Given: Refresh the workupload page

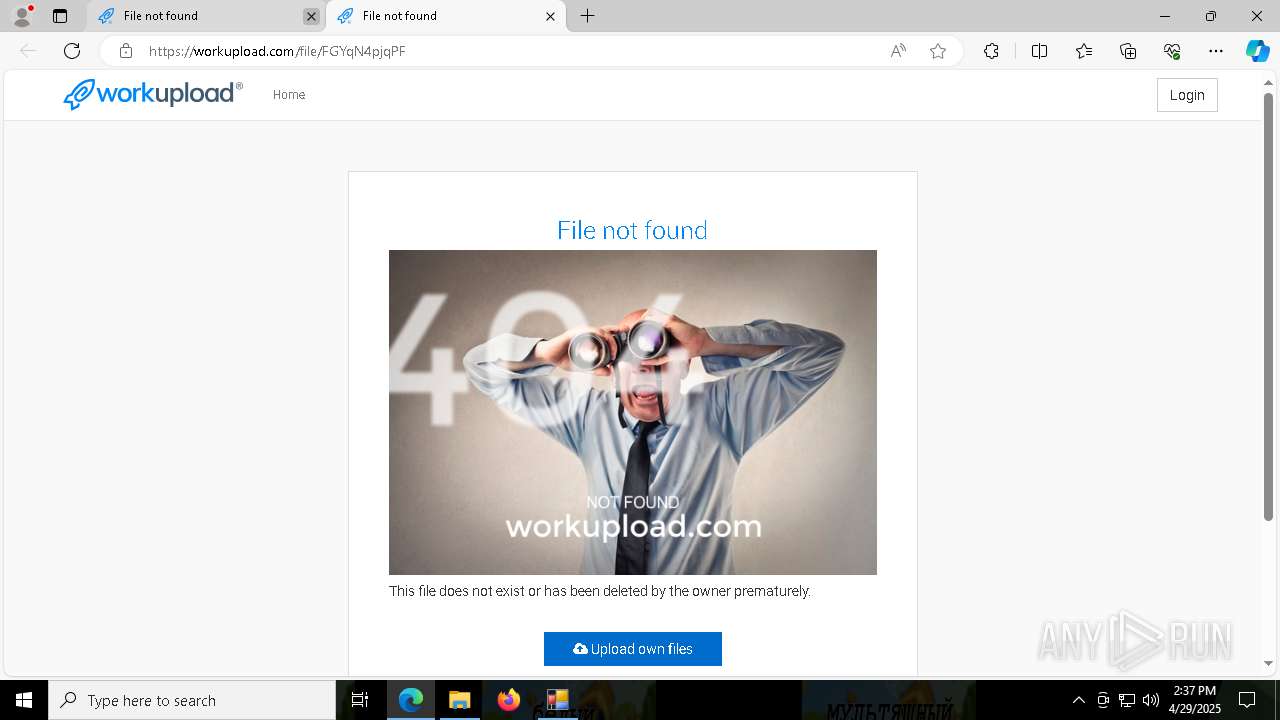Looking at the screenshot, I should point(72,51).
